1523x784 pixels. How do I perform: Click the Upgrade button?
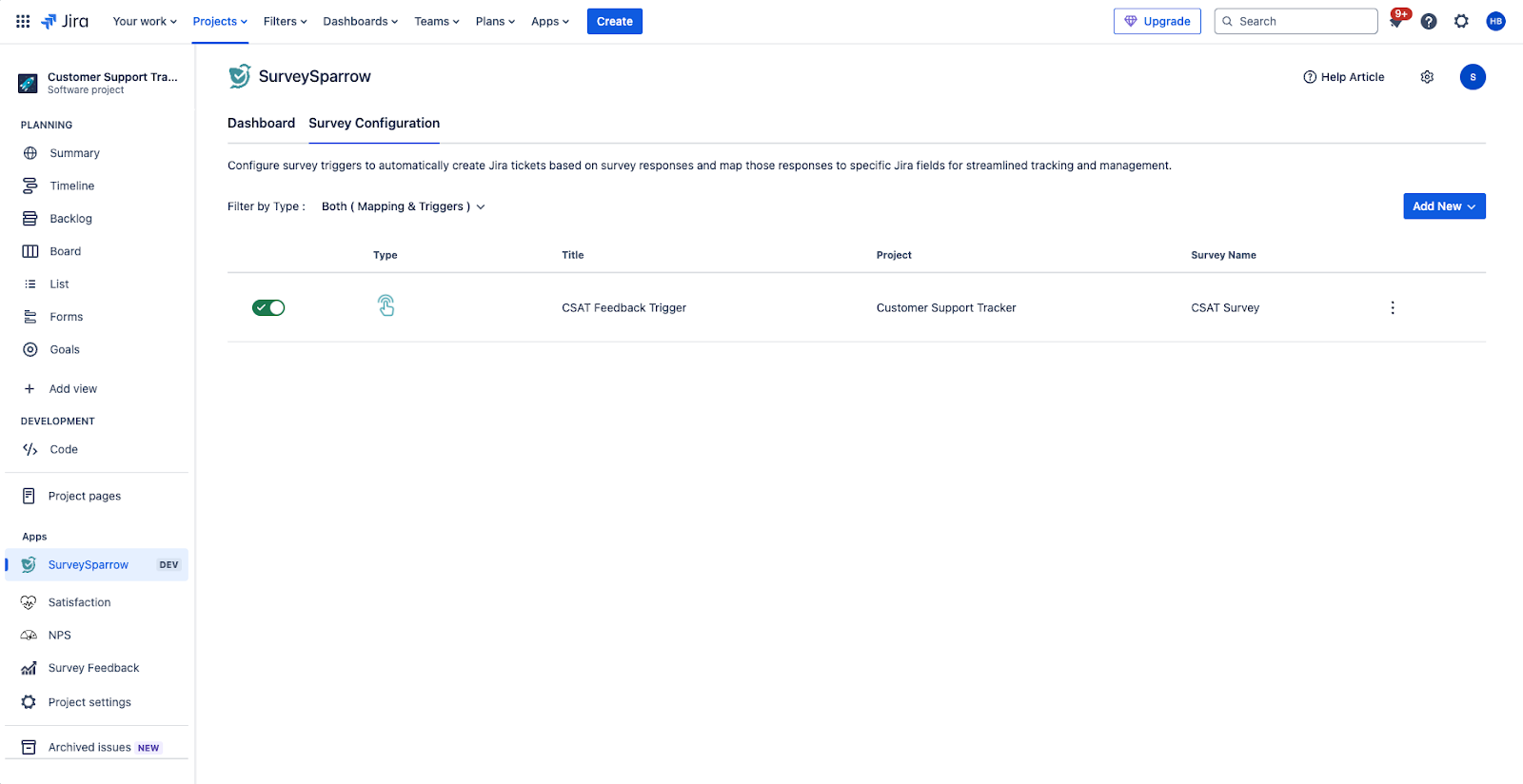(x=1157, y=21)
